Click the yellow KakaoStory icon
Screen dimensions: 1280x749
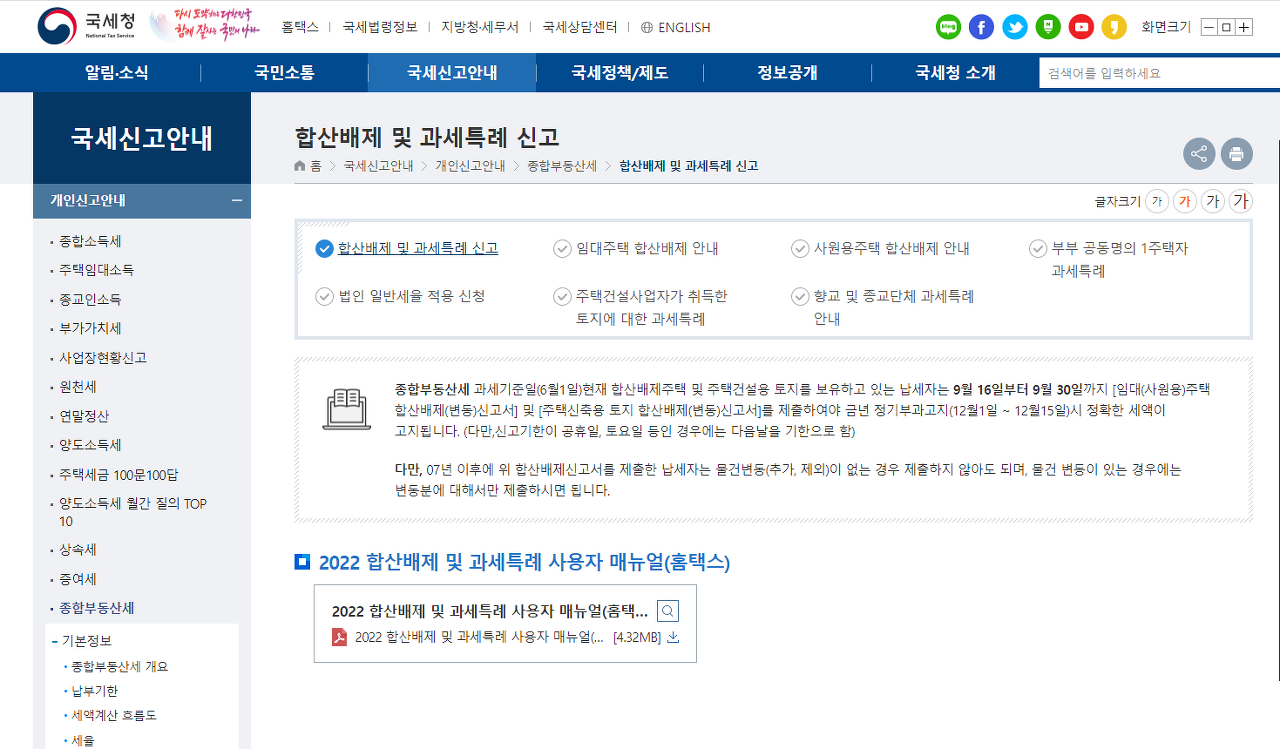pyautogui.click(x=1113, y=27)
